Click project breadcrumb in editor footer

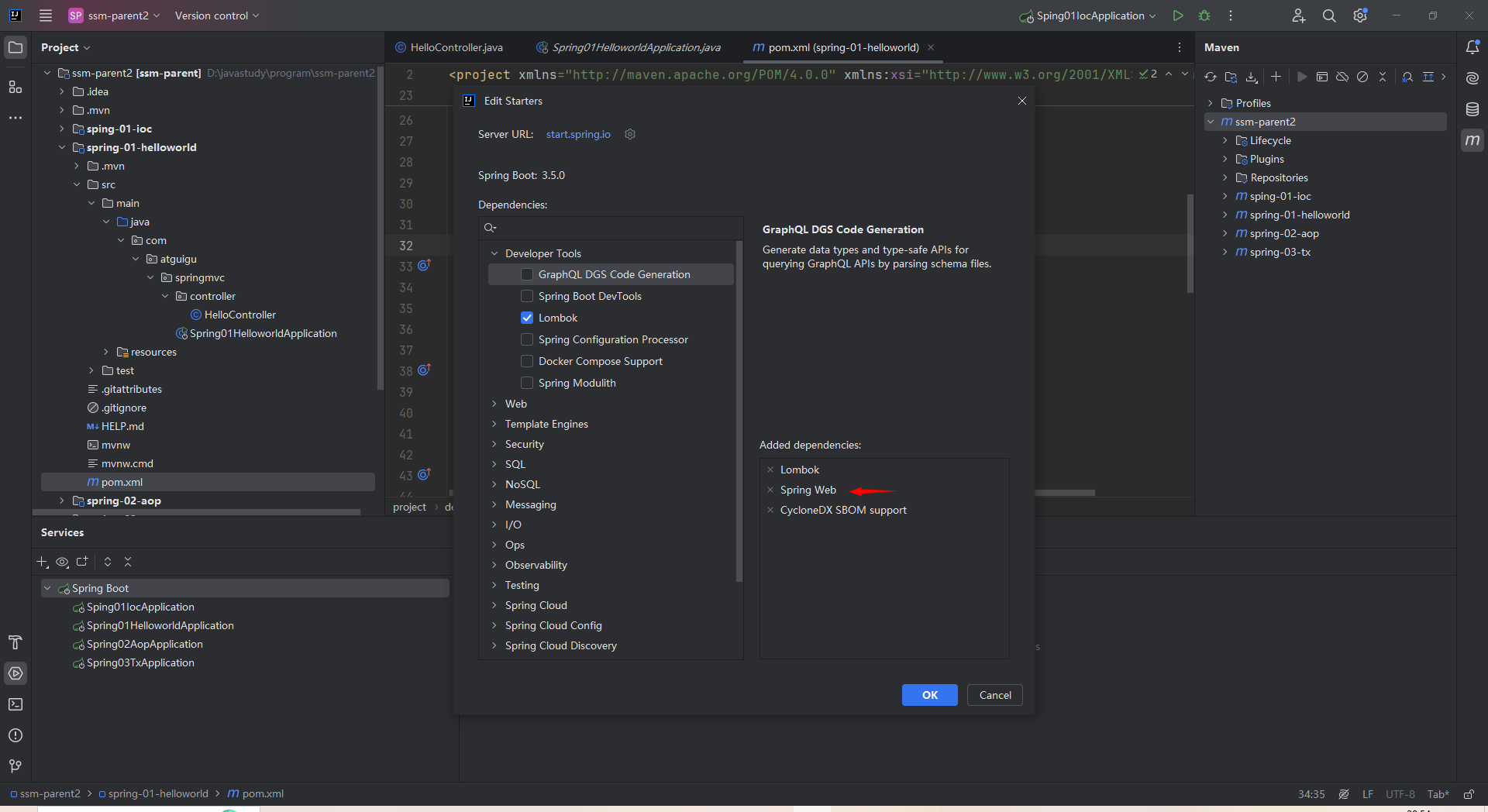(x=409, y=507)
